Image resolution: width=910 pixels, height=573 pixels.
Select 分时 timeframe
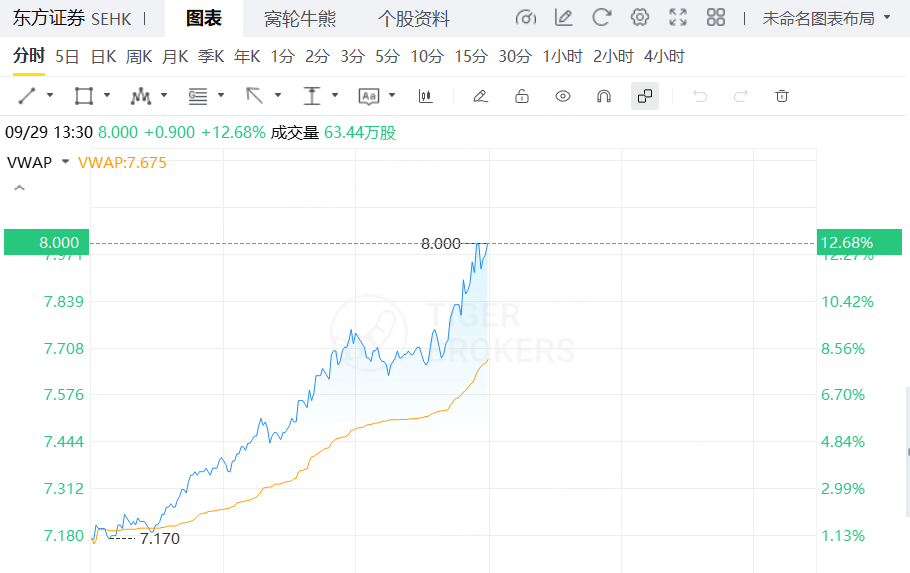pos(28,56)
